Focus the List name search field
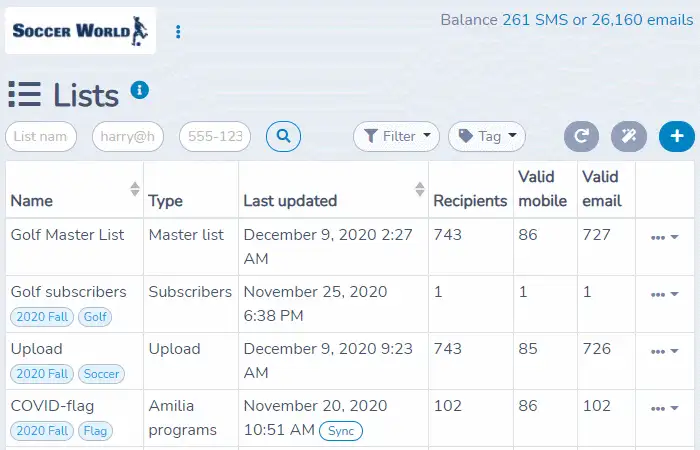Image resolution: width=700 pixels, height=450 pixels. click(41, 136)
